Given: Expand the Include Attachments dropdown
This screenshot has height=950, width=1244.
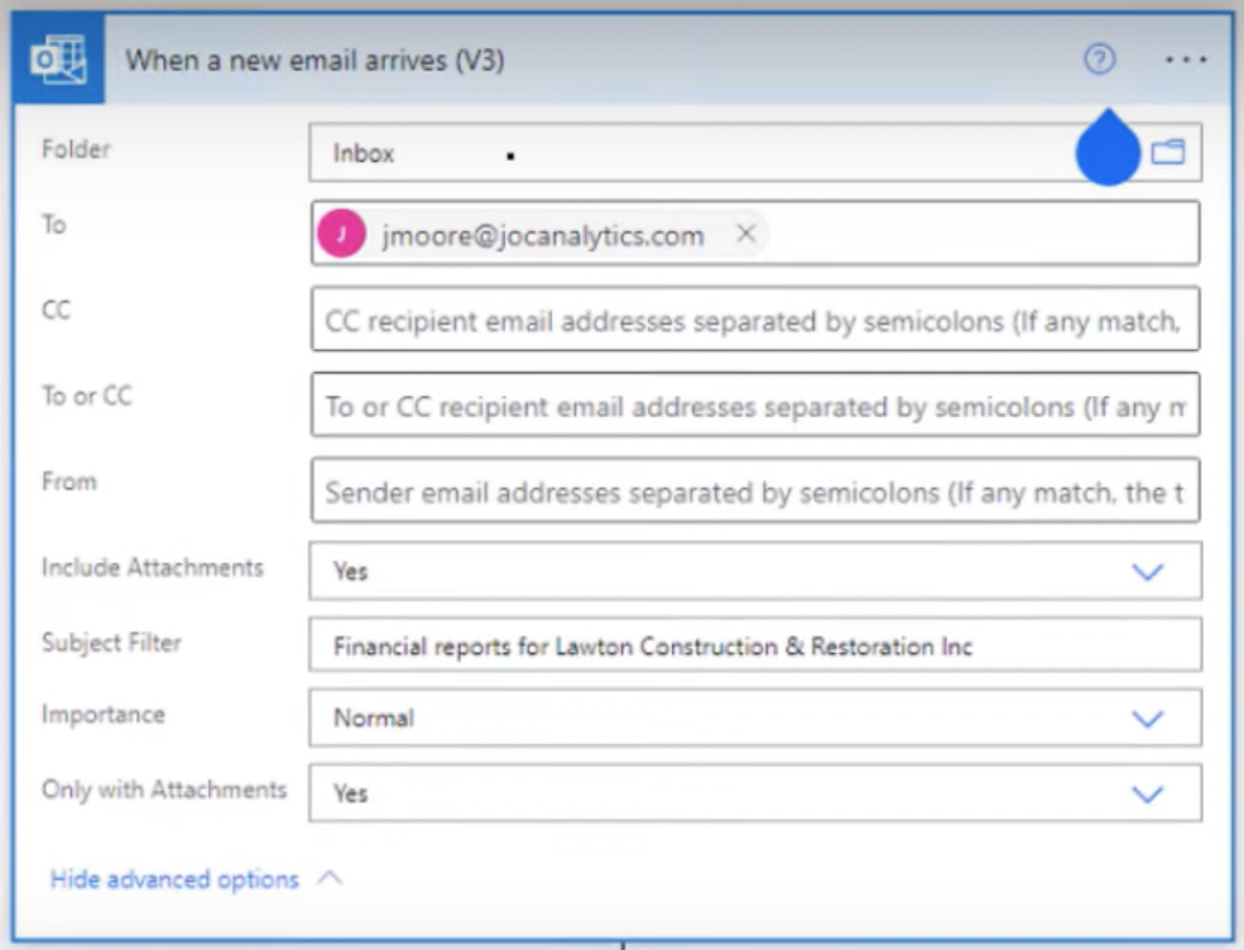Looking at the screenshot, I should (1147, 572).
